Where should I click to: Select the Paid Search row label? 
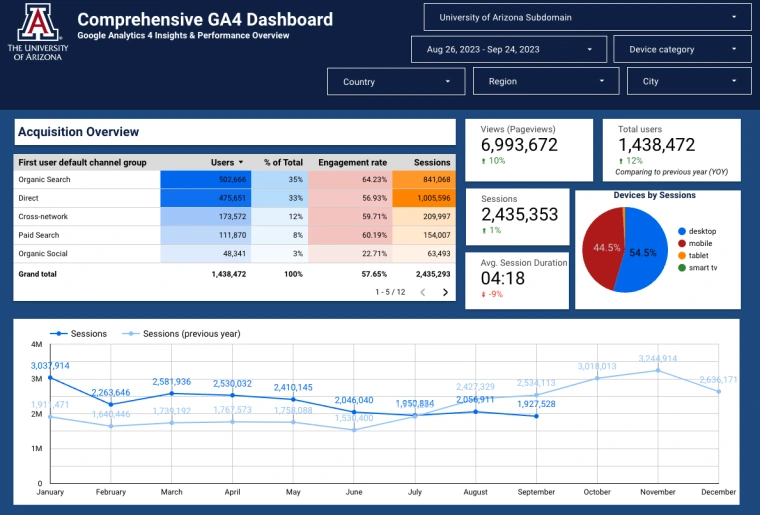pyautogui.click(x=38, y=235)
